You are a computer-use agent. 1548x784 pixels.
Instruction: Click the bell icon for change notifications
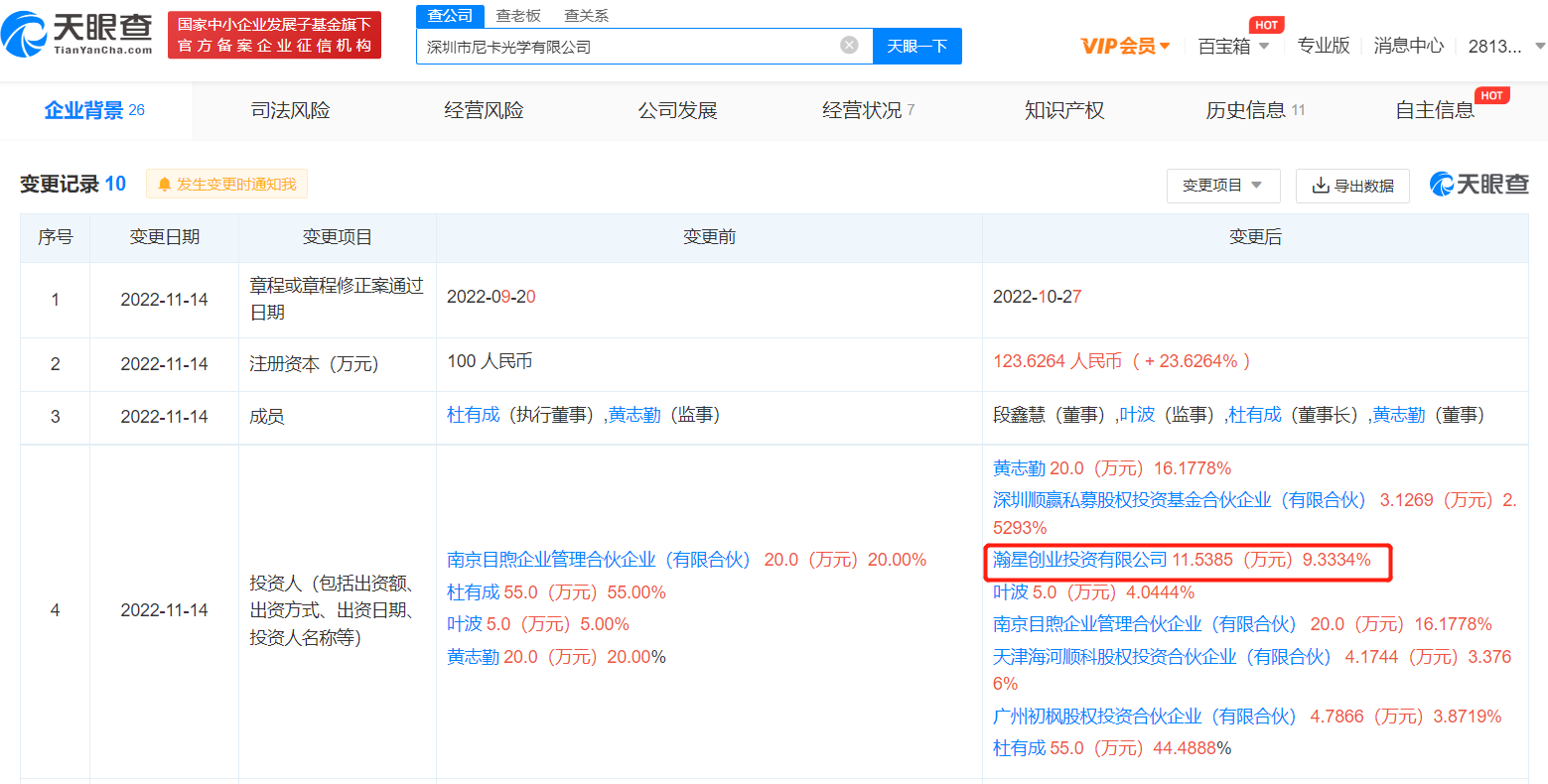coord(163,184)
